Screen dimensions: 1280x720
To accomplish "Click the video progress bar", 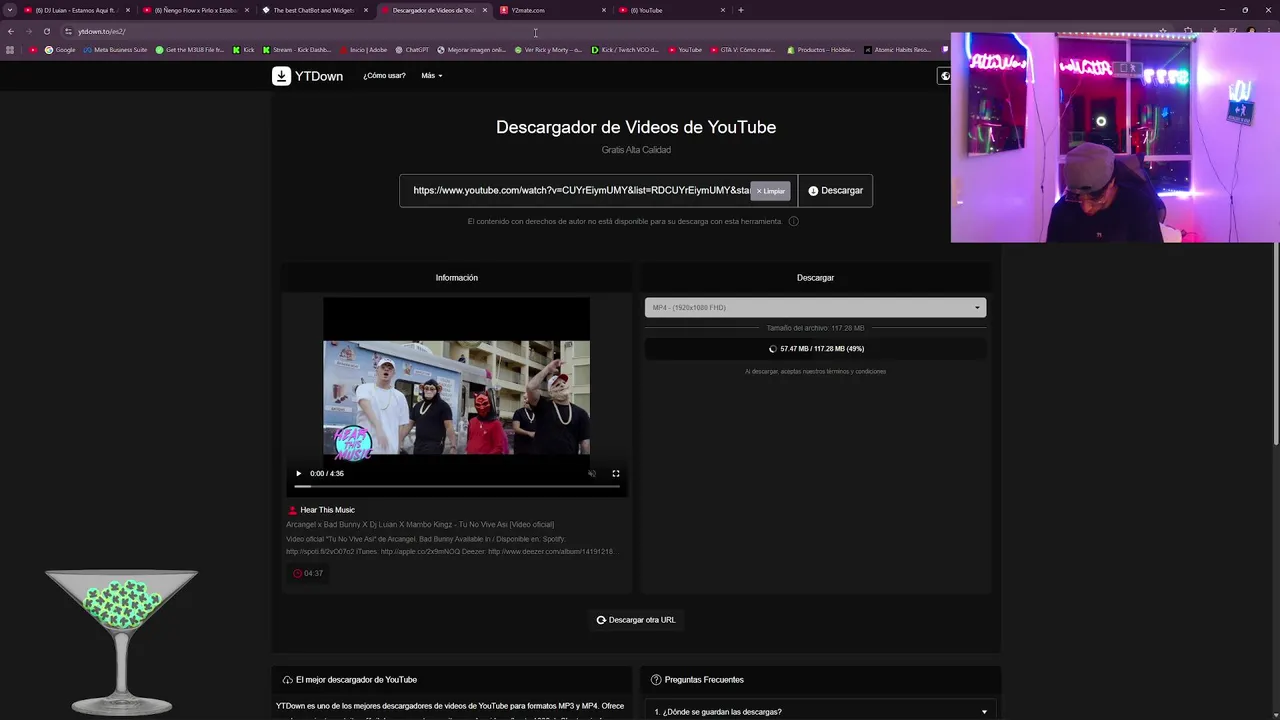I will 456,486.
